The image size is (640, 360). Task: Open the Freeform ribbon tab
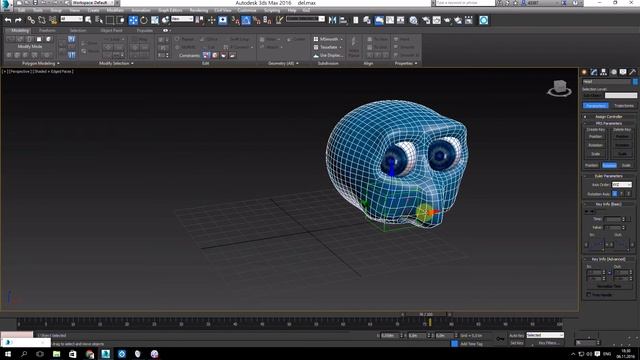(x=47, y=31)
